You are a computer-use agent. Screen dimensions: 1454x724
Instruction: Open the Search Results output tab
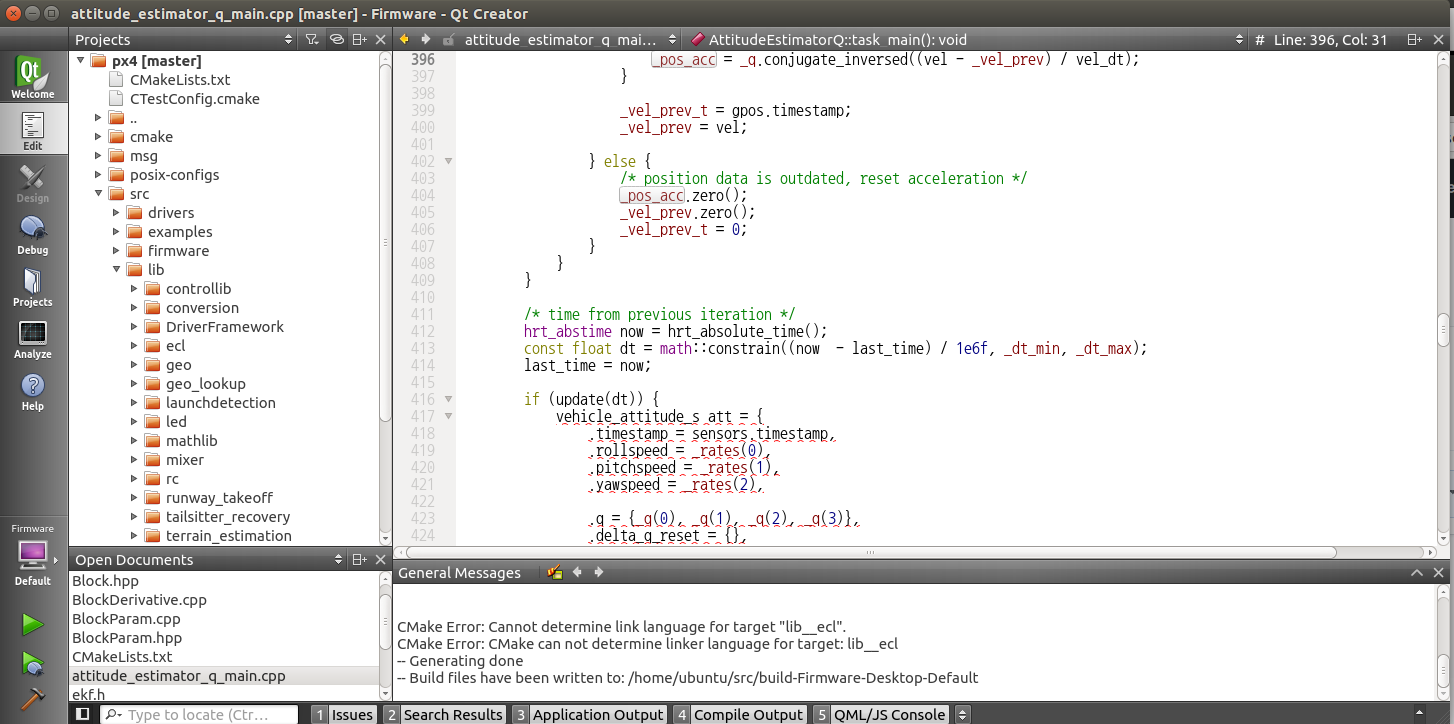[443, 714]
